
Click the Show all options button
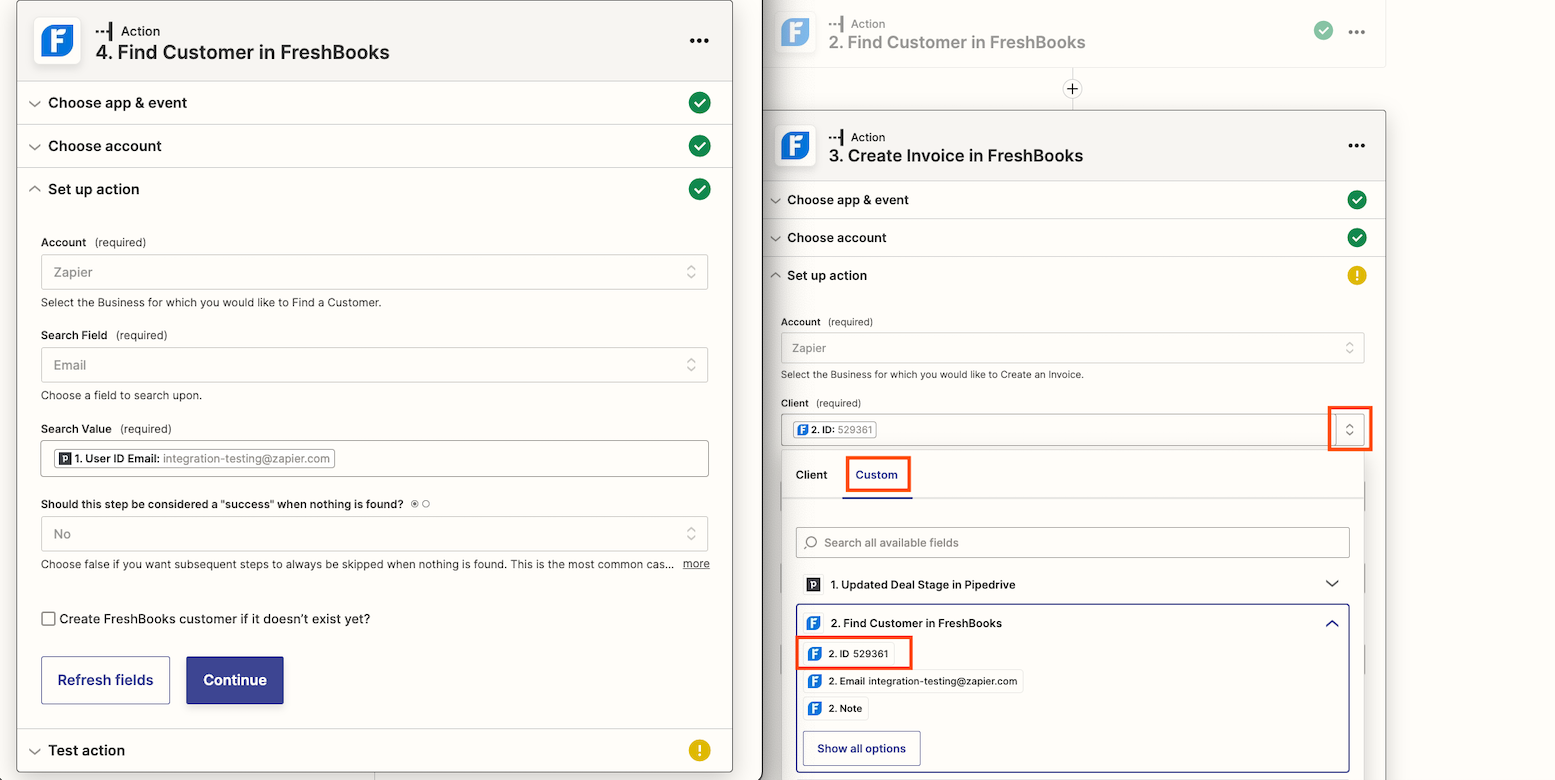click(861, 748)
